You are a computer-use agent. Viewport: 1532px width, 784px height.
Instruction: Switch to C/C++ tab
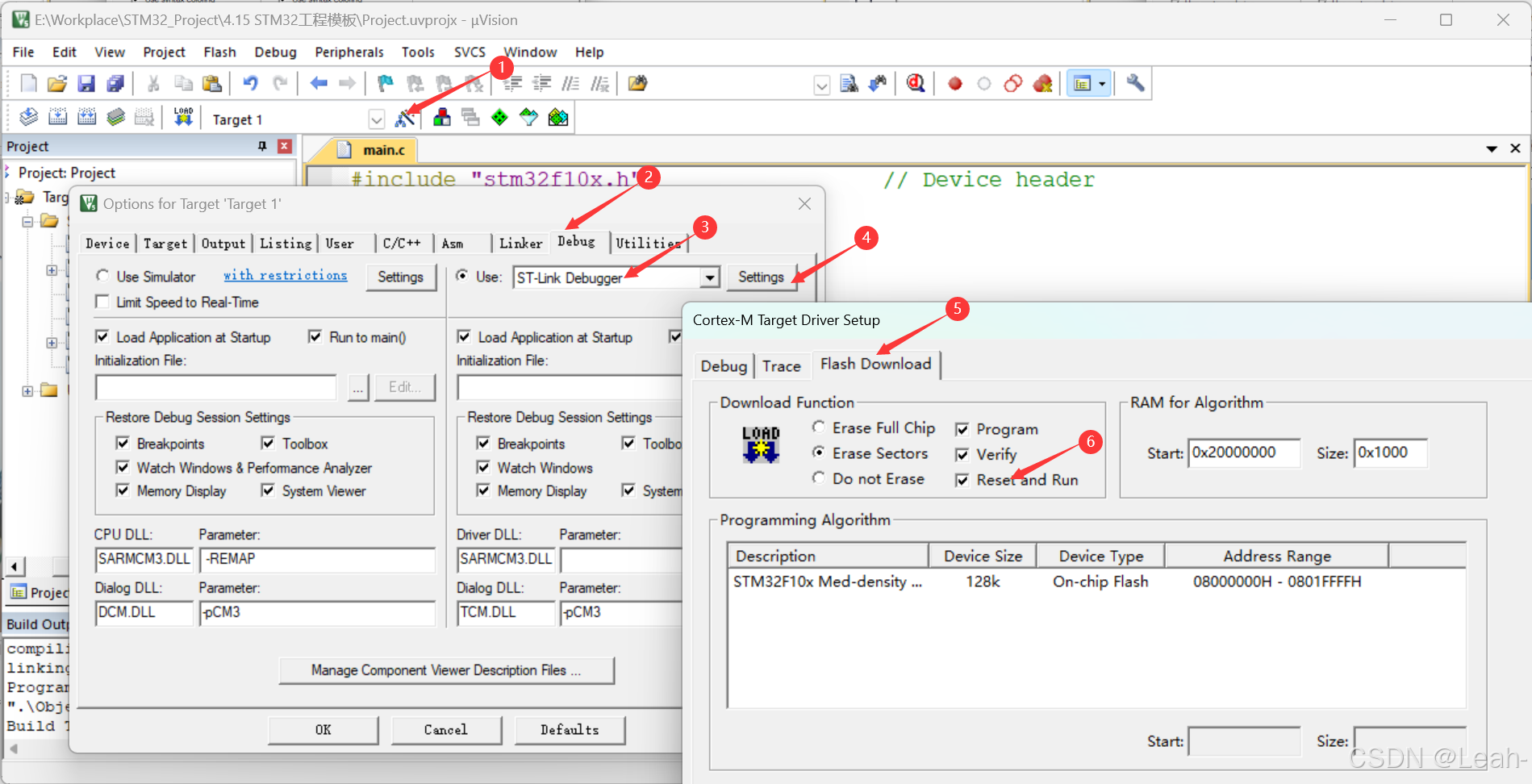pyautogui.click(x=402, y=243)
